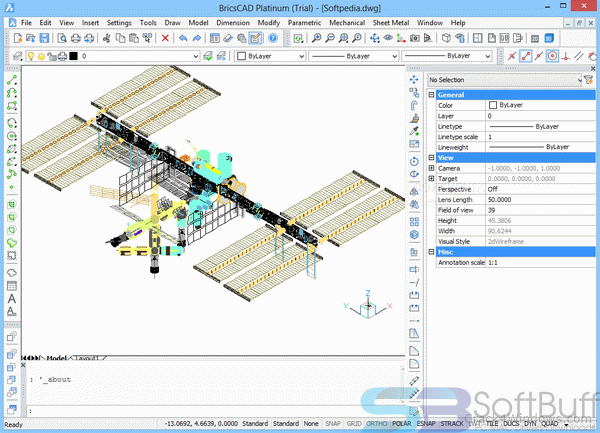
Task: Click the Undo arrow
Action: tap(183, 38)
